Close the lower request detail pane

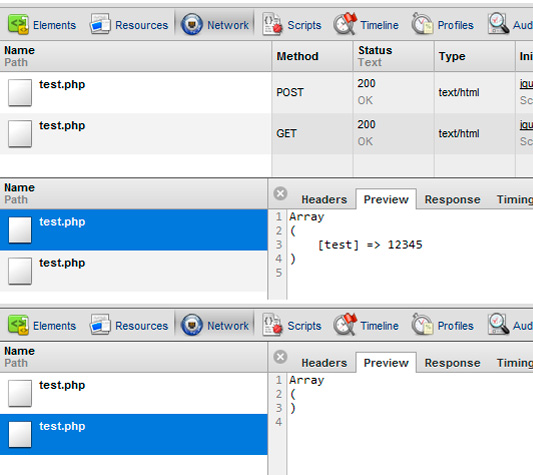280,357
